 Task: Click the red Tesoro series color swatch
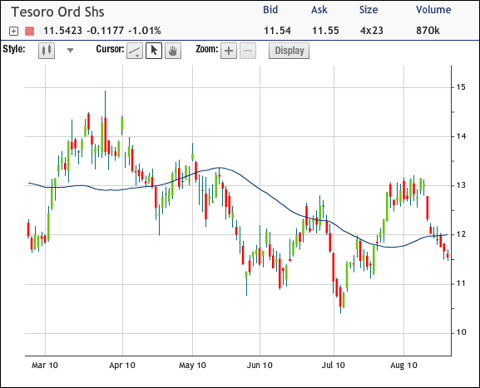30,31
